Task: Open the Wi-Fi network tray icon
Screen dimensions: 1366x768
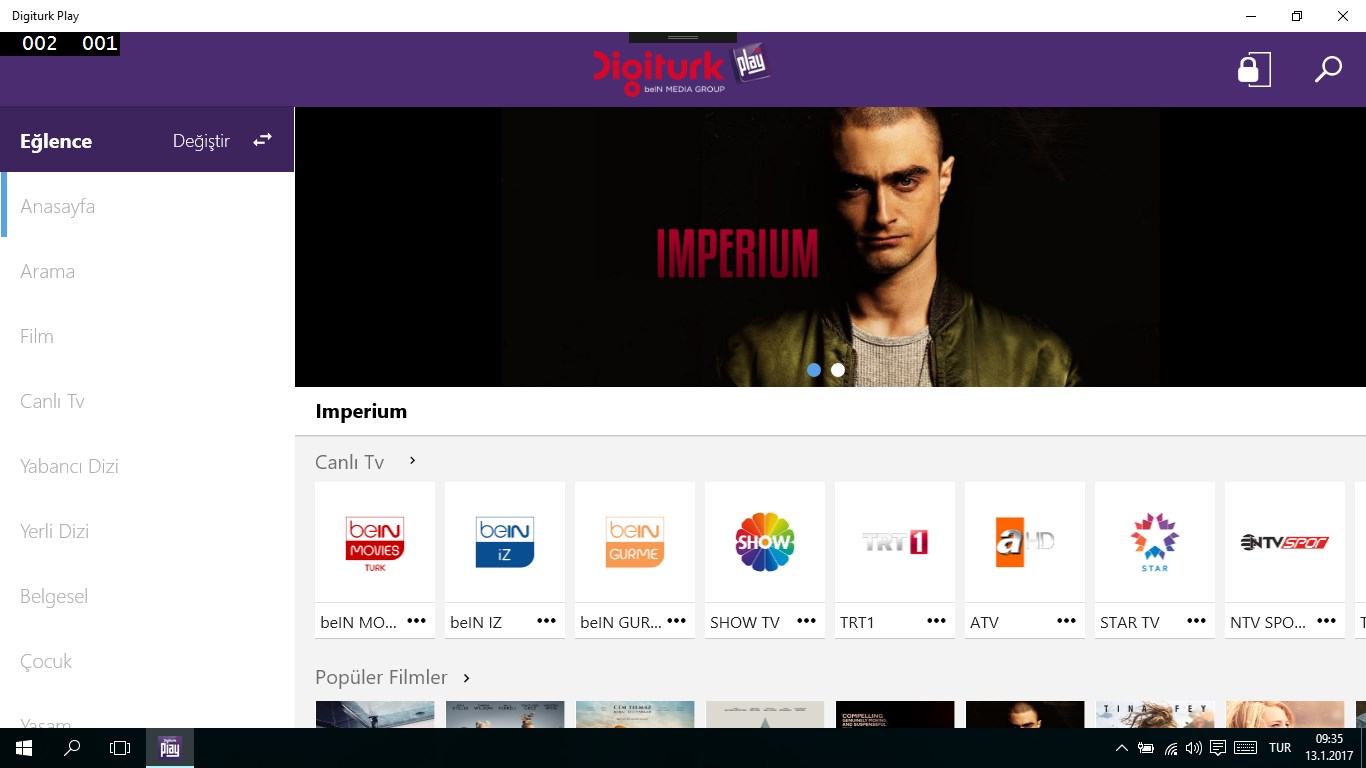Action: tap(1170, 748)
